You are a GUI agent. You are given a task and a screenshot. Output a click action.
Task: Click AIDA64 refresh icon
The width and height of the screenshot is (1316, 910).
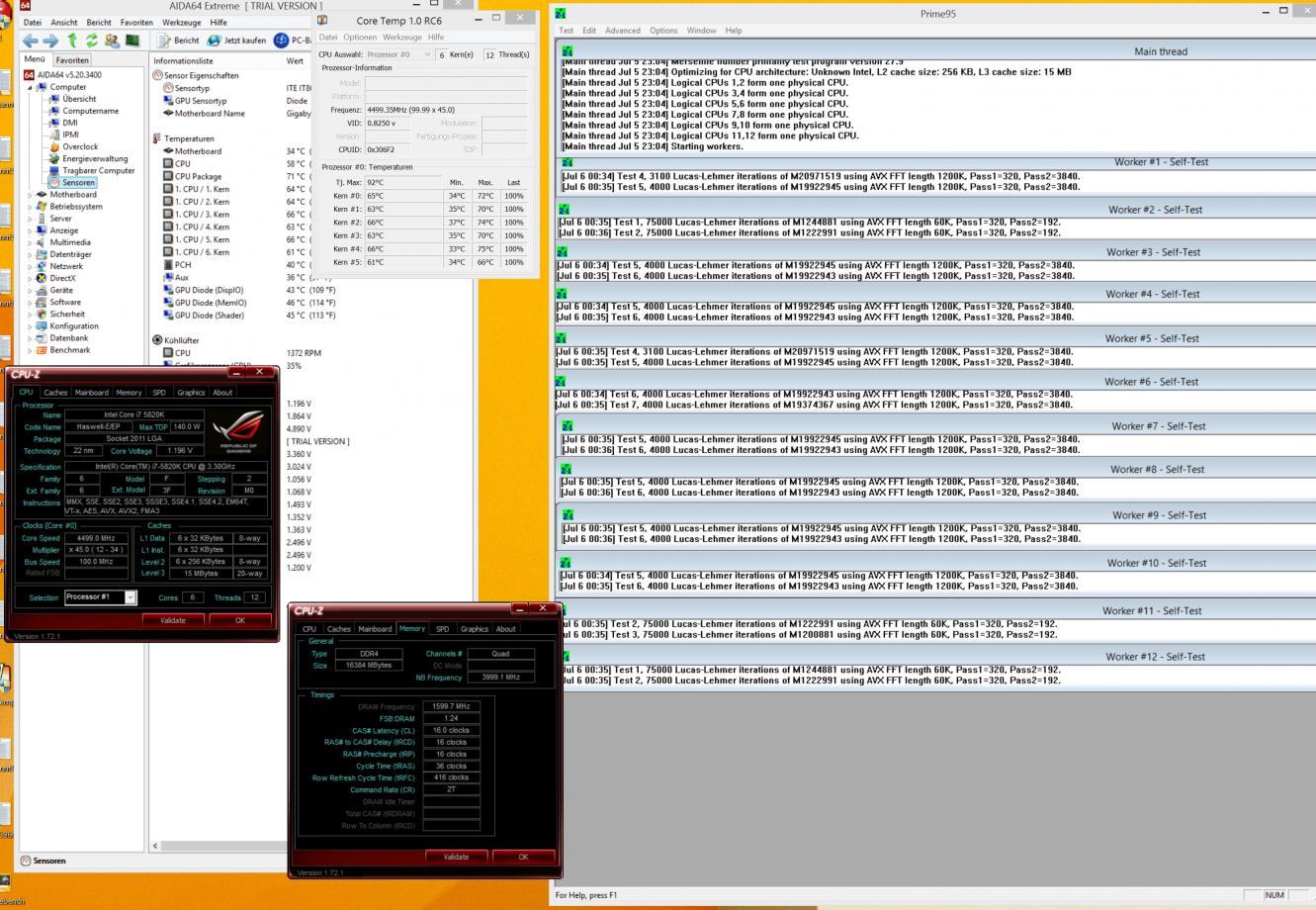[x=91, y=41]
